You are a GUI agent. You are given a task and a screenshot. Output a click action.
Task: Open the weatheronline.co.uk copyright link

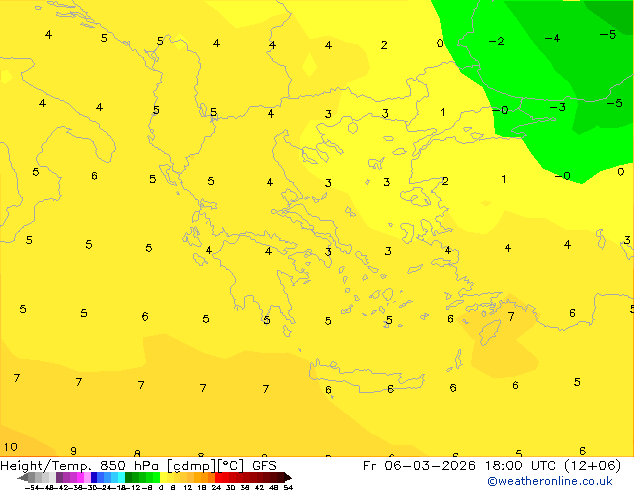point(549,481)
